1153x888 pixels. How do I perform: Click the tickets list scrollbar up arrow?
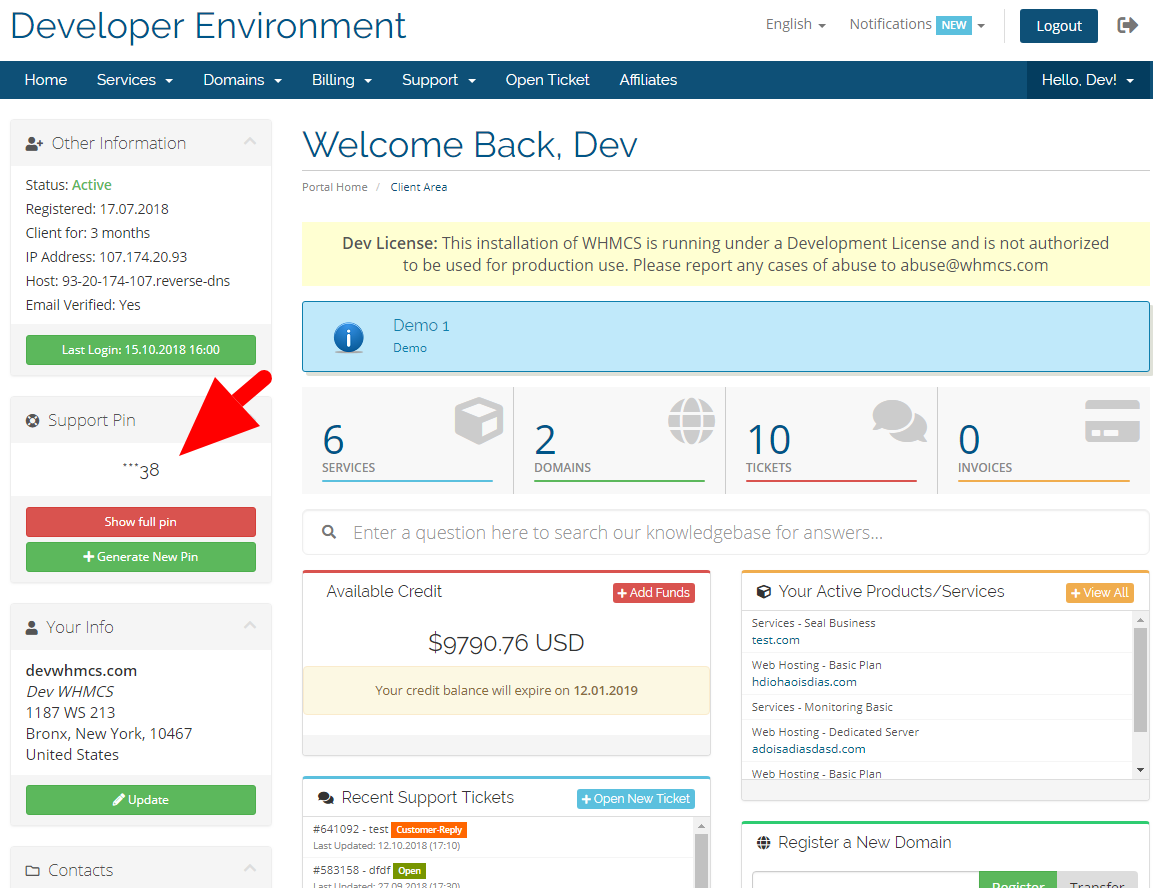point(702,826)
